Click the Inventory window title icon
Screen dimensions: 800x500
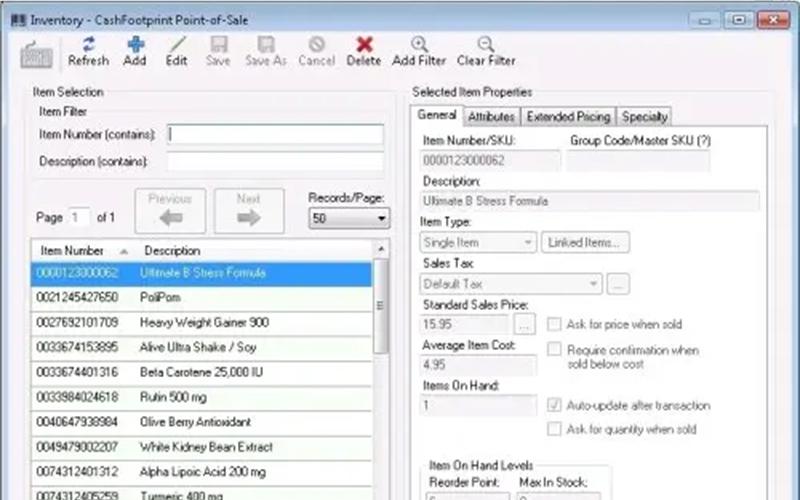tap(18, 20)
